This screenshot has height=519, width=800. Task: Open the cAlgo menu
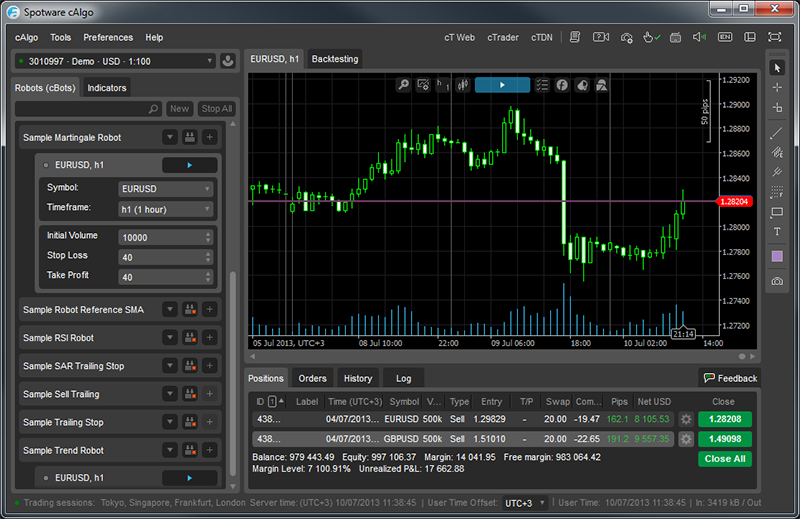coord(27,37)
